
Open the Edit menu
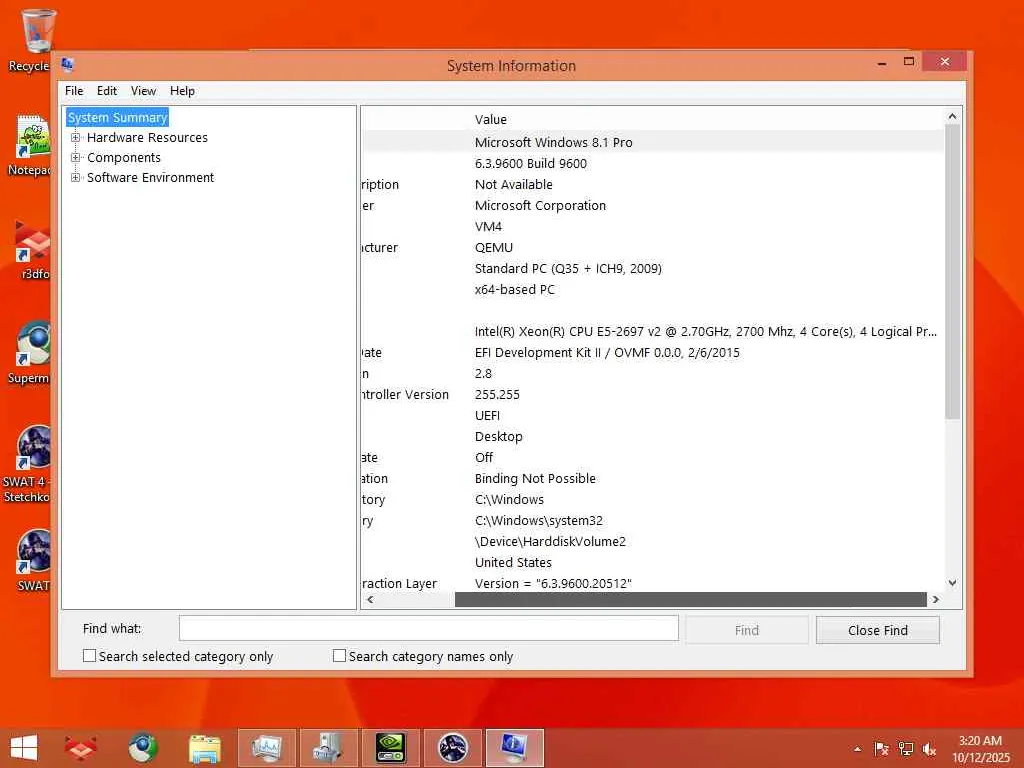[106, 91]
